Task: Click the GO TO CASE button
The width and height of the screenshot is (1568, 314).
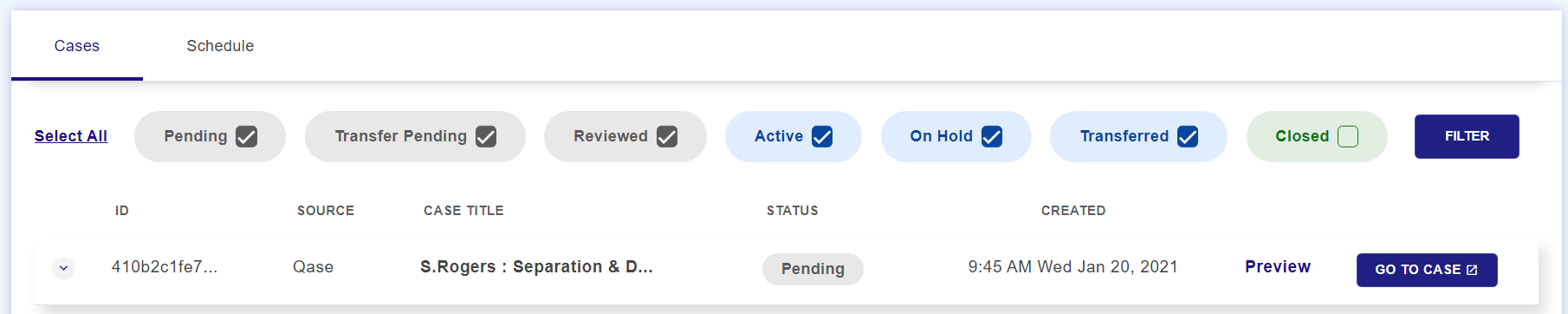Action: pyautogui.click(x=1427, y=270)
